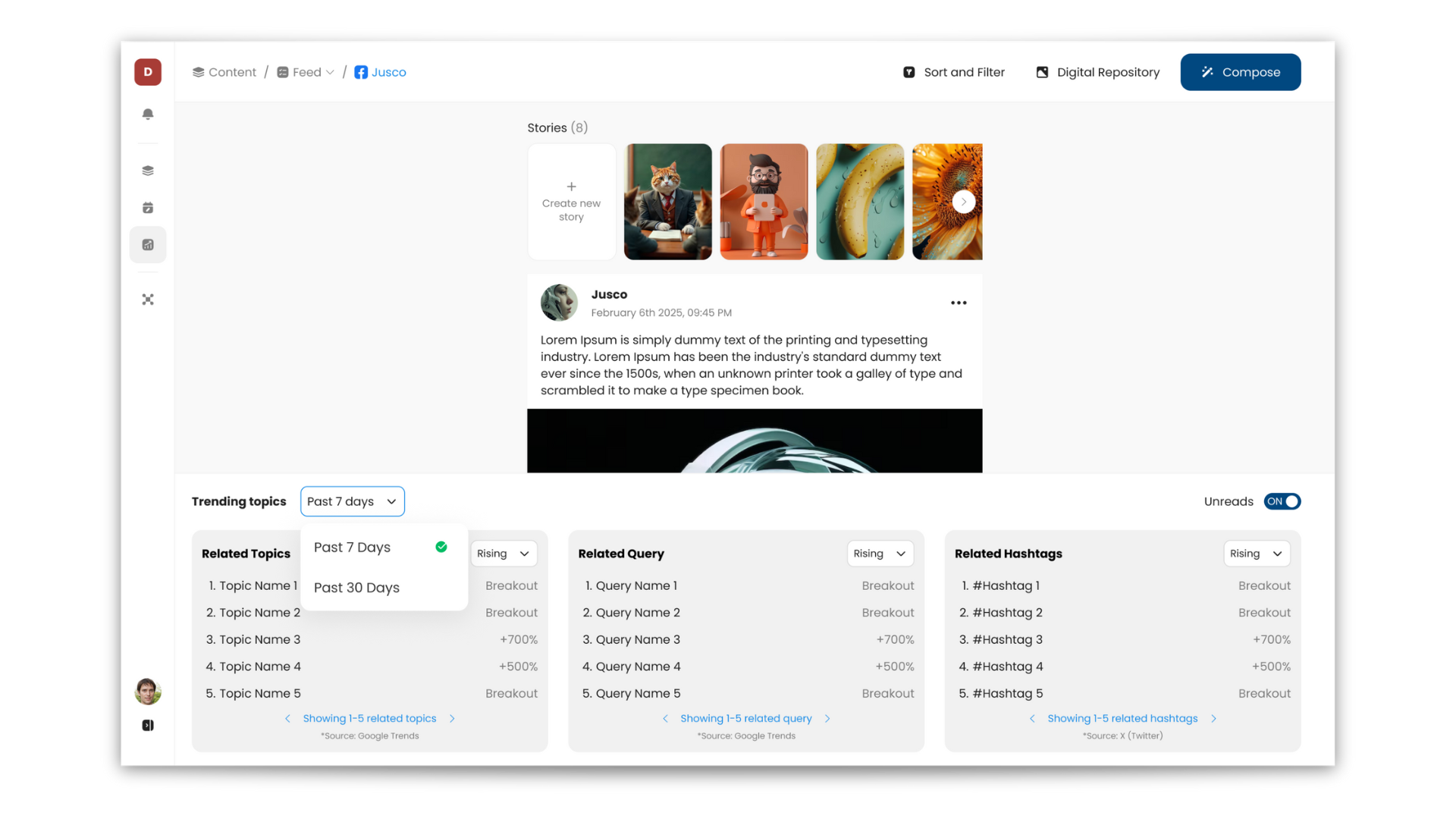
Task: Open Sort and Filter
Action: click(953, 72)
